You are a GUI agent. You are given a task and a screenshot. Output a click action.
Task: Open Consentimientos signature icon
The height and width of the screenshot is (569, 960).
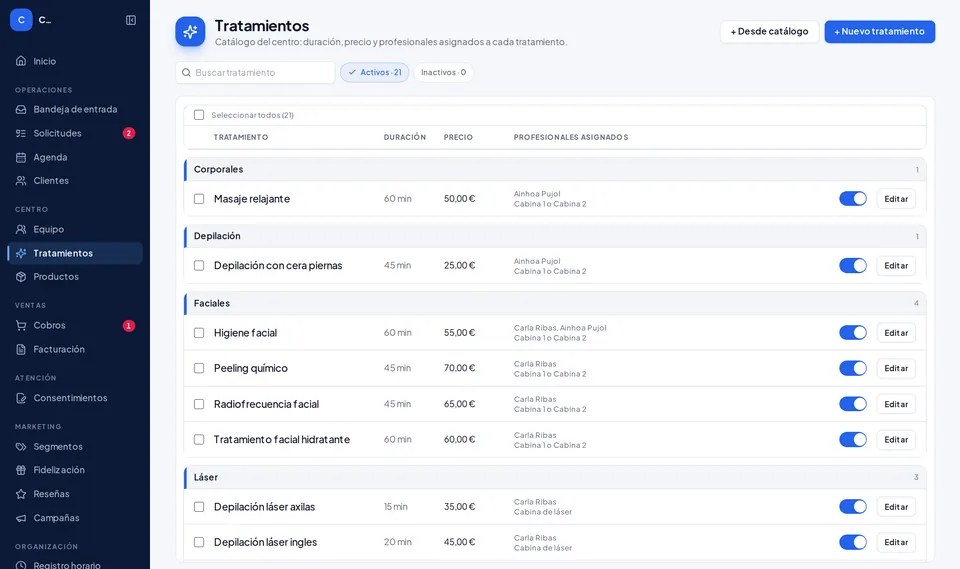click(21, 398)
